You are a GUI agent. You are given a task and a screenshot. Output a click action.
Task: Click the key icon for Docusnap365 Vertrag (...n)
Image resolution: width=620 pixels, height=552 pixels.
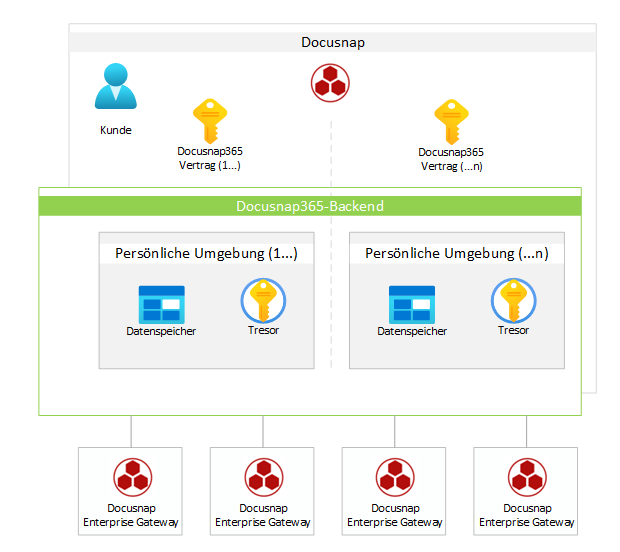[452, 122]
